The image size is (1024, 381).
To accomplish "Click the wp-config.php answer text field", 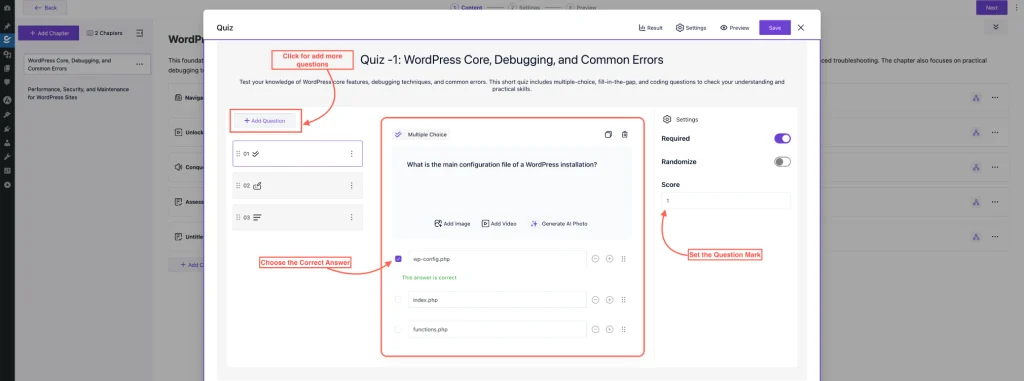I will tap(498, 259).
